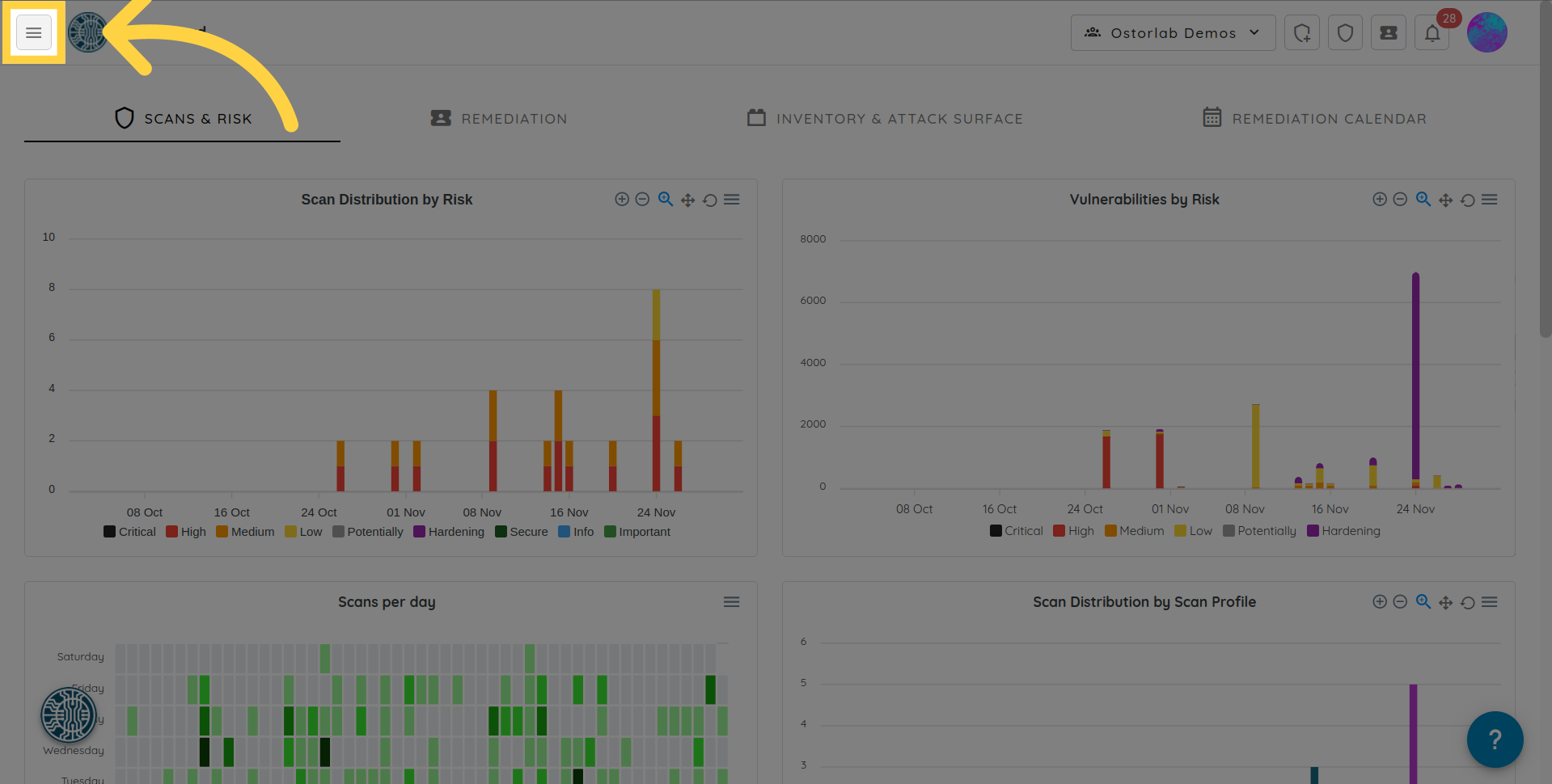Viewport: 1552px width, 784px height.
Task: Open the hamburger navigation menu
Action: pyautogui.click(x=33, y=33)
